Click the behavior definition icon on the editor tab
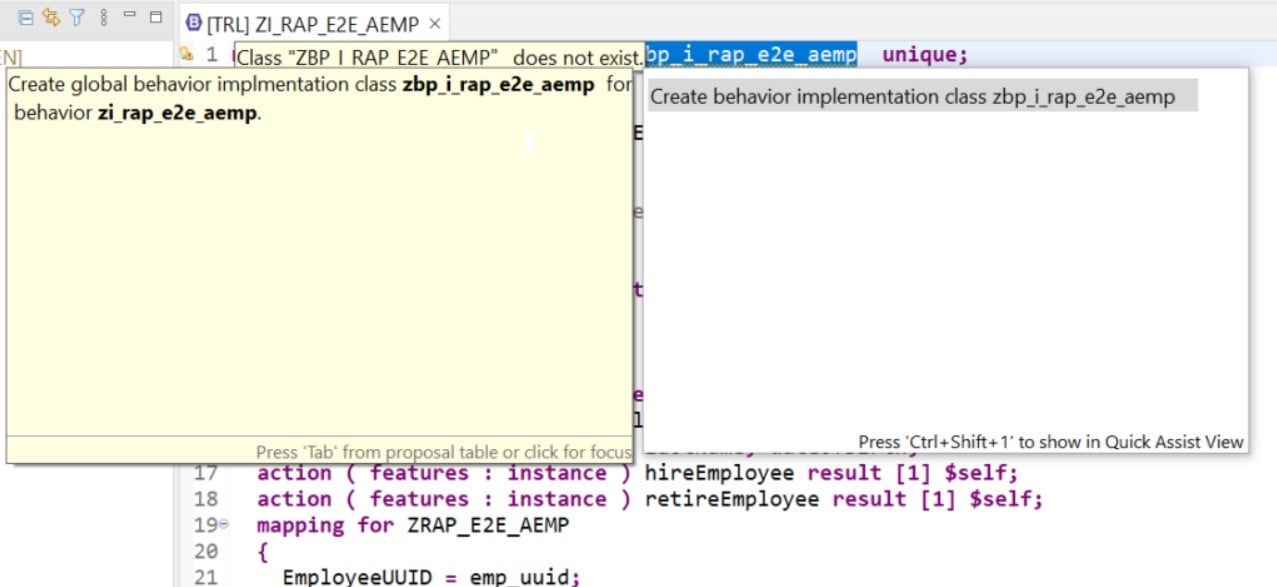 194,22
